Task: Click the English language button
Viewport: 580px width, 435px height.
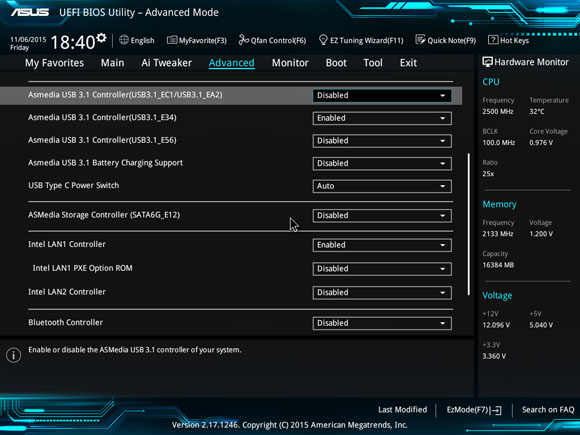Action: 136,40
